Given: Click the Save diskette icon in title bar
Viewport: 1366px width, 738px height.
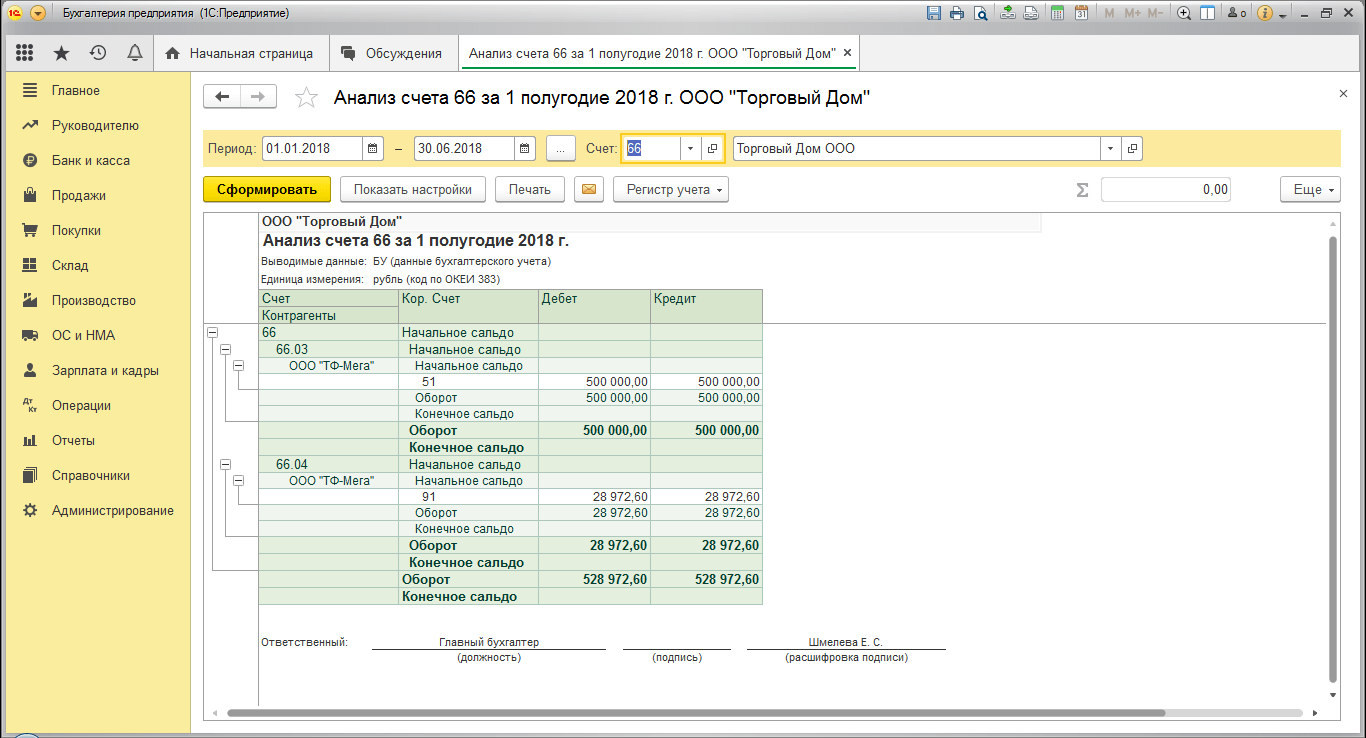Looking at the screenshot, I should pos(934,13).
